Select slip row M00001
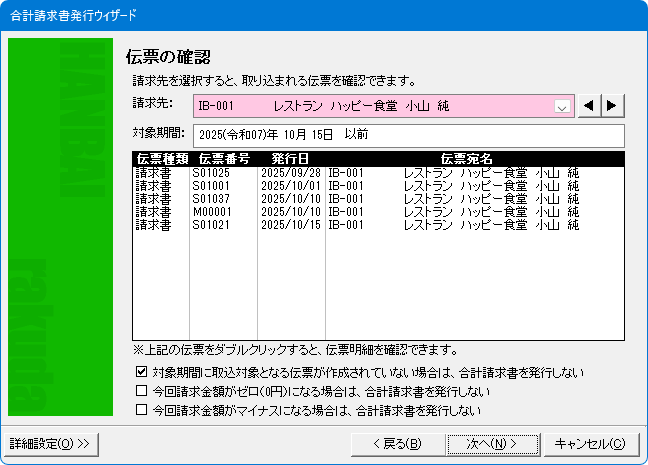 tap(212, 212)
